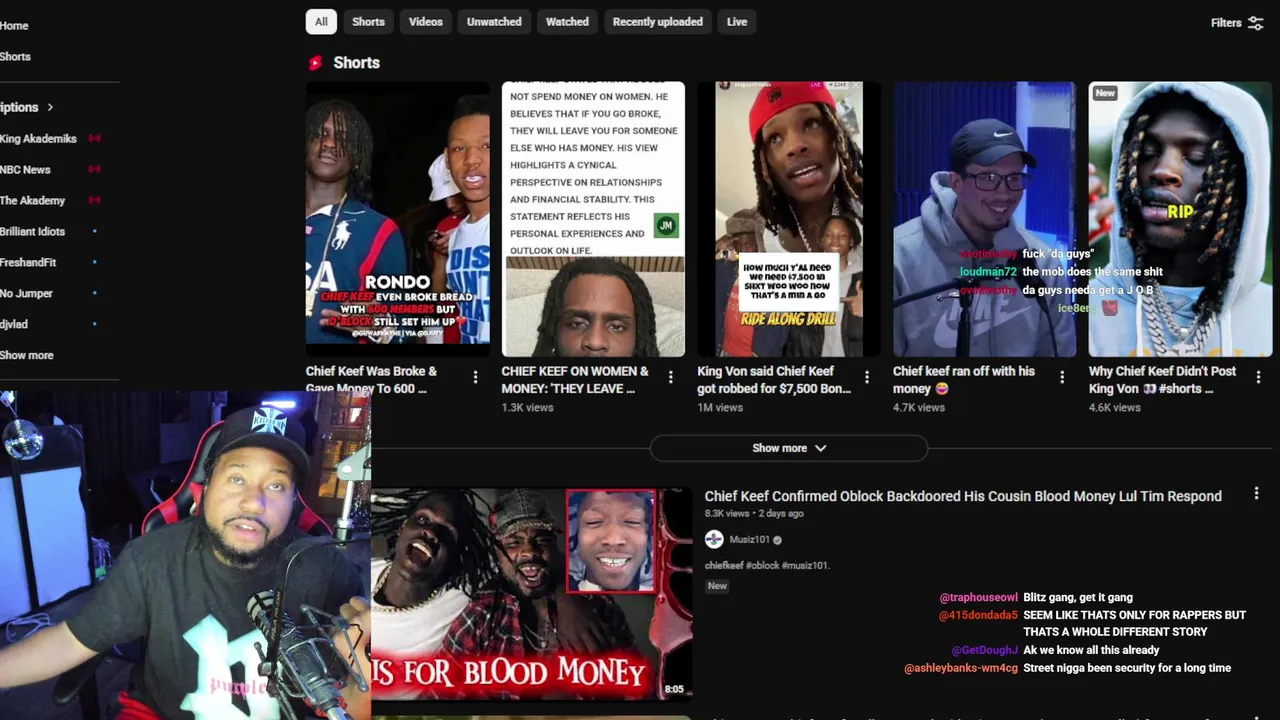Click the New badge on RIP short
Image resolution: width=1280 pixels, height=720 pixels.
point(1105,93)
